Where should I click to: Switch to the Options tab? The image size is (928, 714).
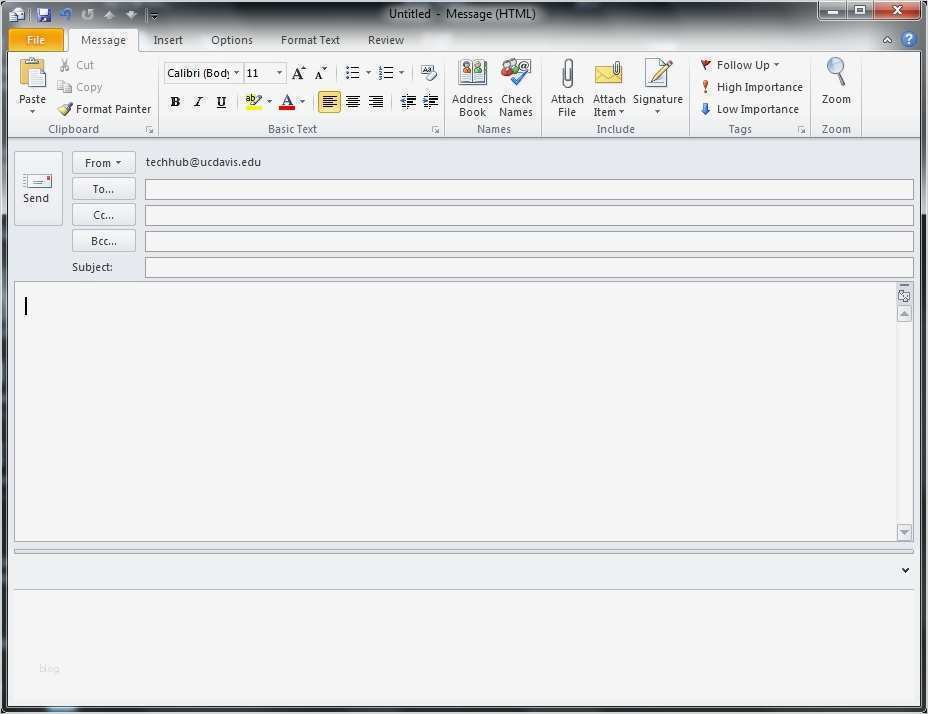point(232,40)
